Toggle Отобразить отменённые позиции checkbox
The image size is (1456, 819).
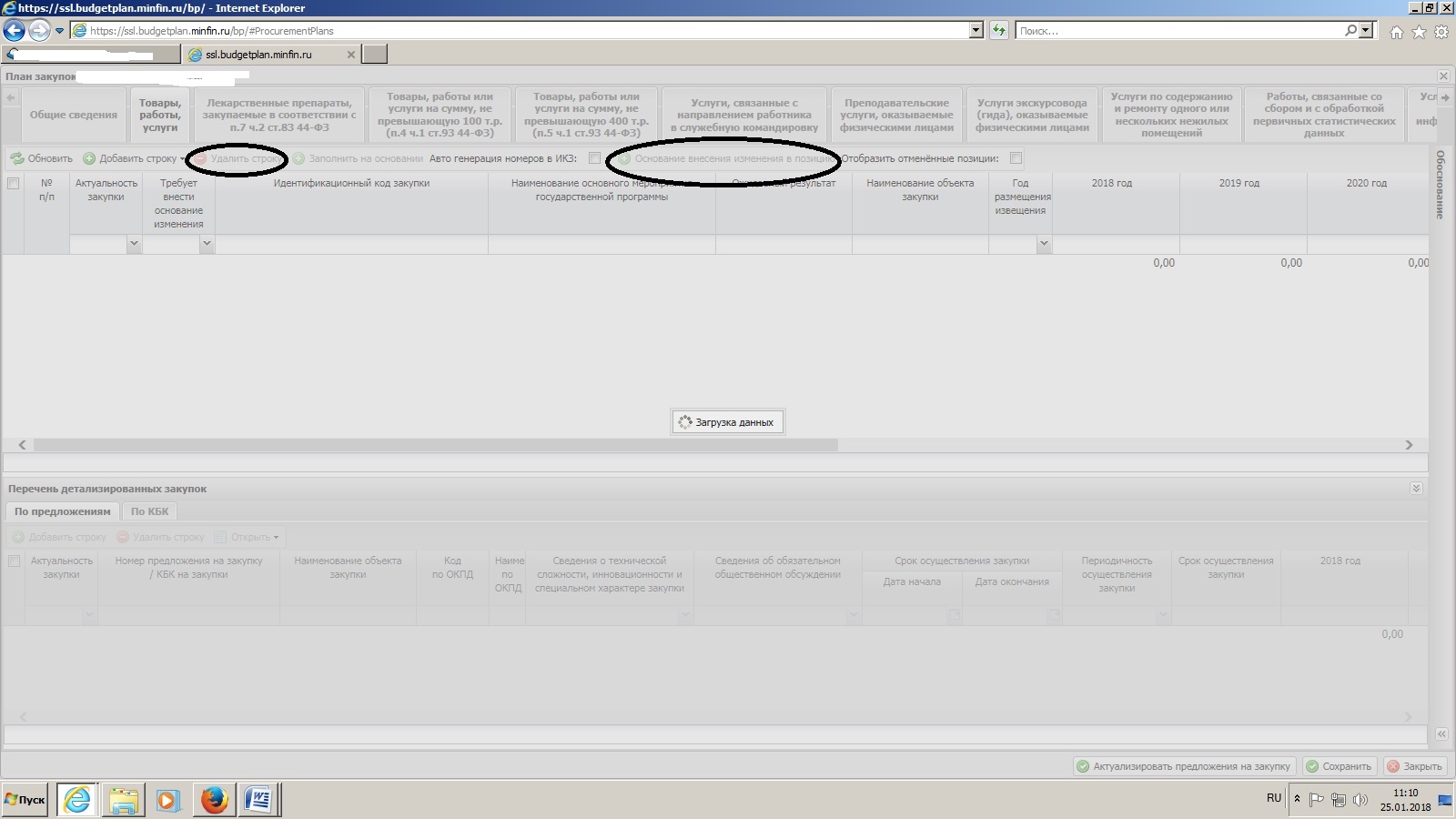pos(1016,158)
